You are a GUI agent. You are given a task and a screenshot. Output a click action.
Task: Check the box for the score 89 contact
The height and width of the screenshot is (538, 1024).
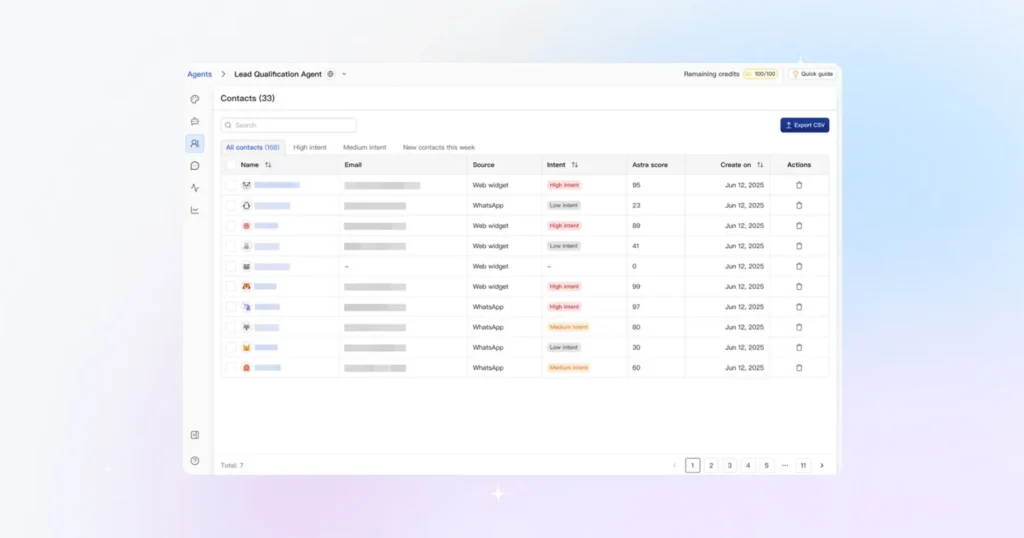231,226
